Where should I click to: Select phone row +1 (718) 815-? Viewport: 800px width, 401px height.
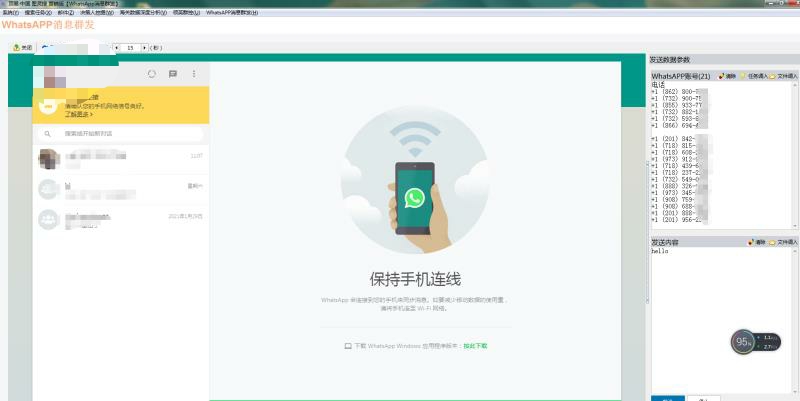coord(679,145)
